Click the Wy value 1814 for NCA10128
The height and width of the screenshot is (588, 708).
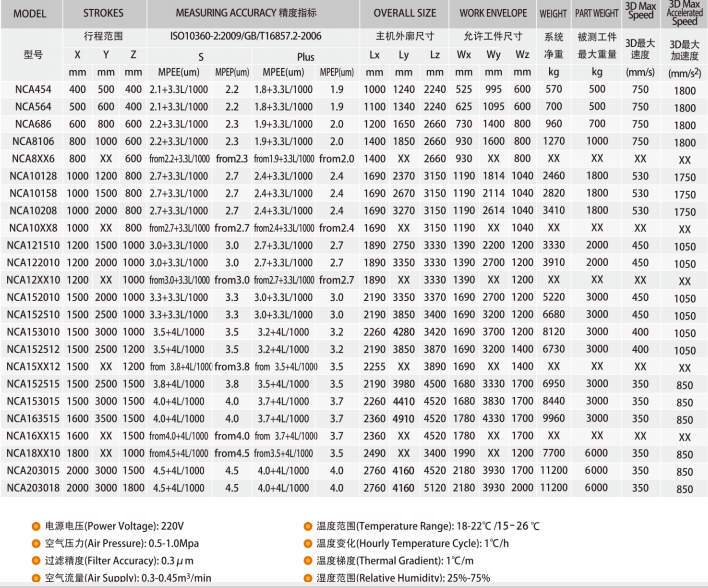coord(494,176)
